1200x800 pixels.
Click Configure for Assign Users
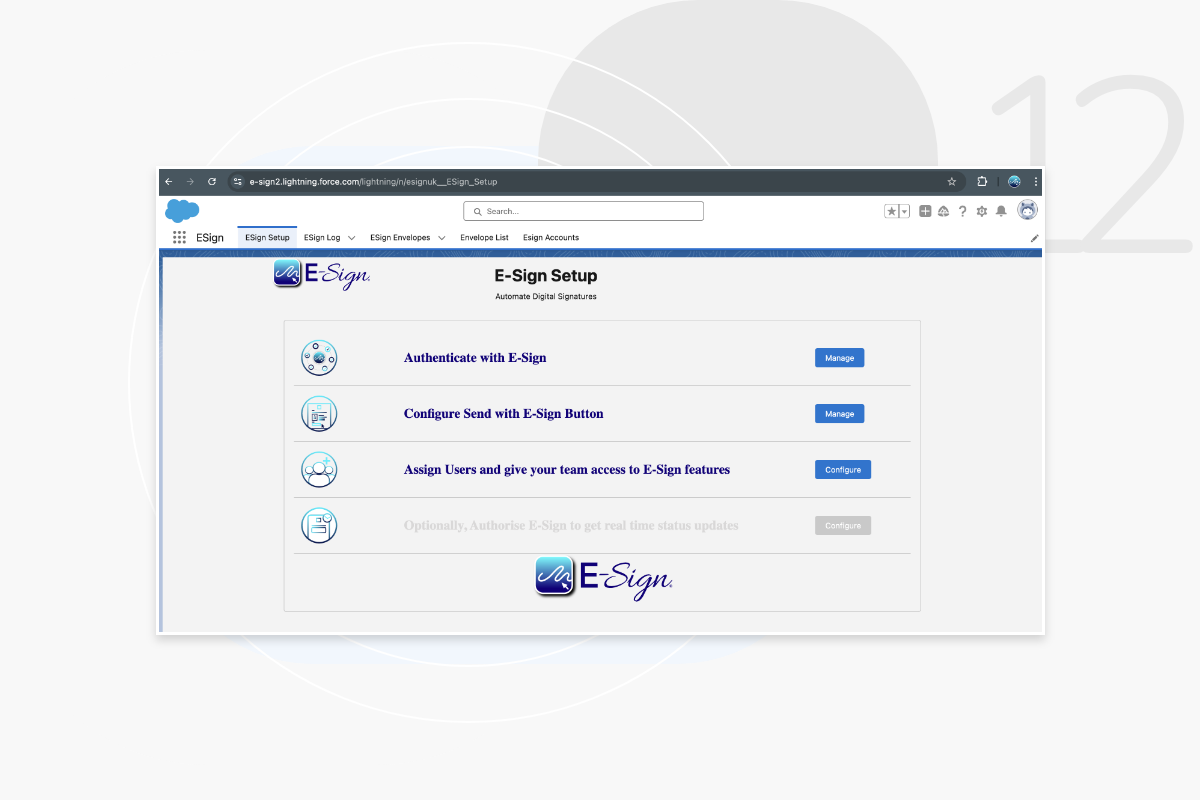pyautogui.click(x=843, y=470)
